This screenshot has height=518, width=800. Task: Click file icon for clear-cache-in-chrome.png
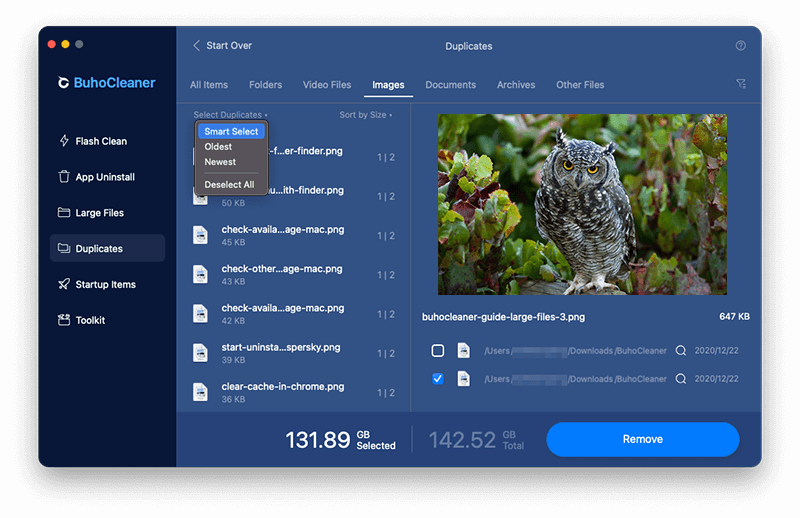point(200,392)
